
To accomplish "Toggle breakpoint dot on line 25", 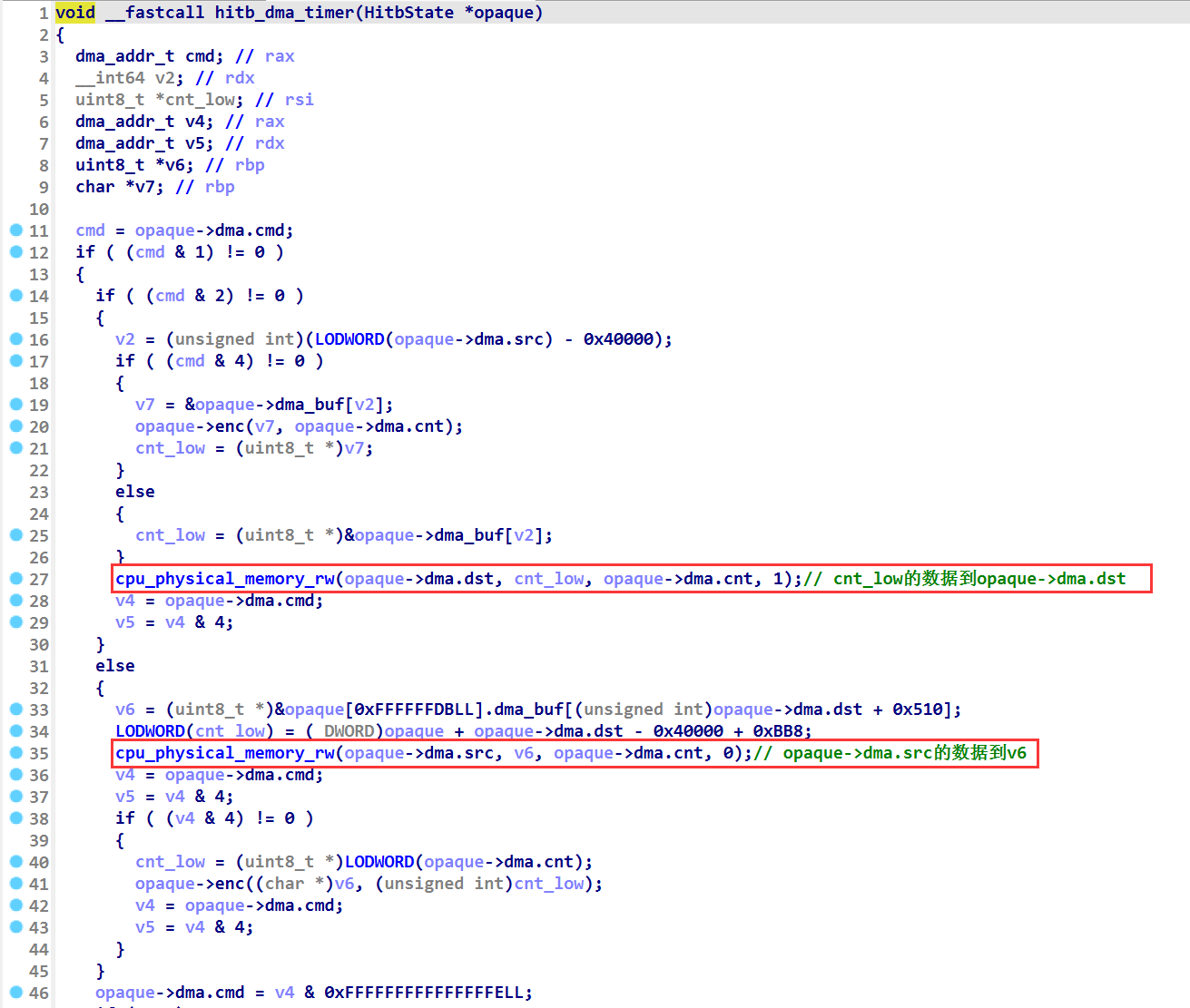I will [x=16, y=534].
